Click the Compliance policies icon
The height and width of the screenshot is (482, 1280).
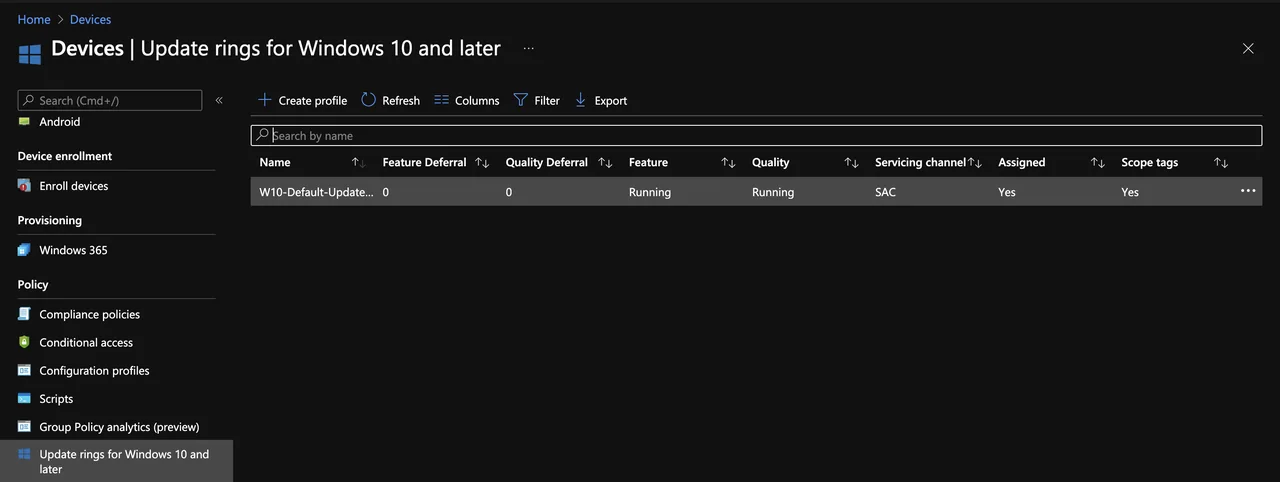(24, 314)
